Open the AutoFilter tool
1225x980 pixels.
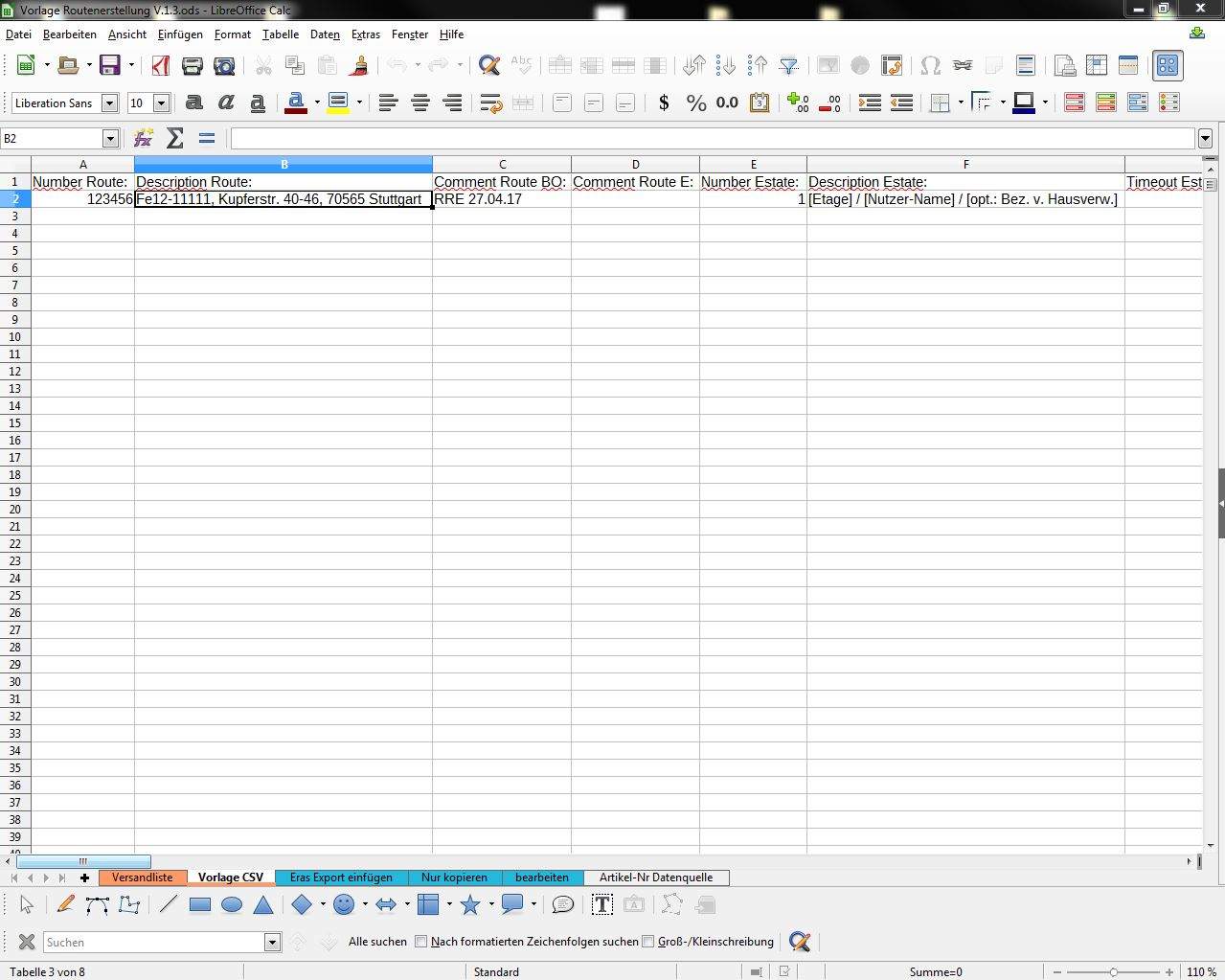point(789,65)
